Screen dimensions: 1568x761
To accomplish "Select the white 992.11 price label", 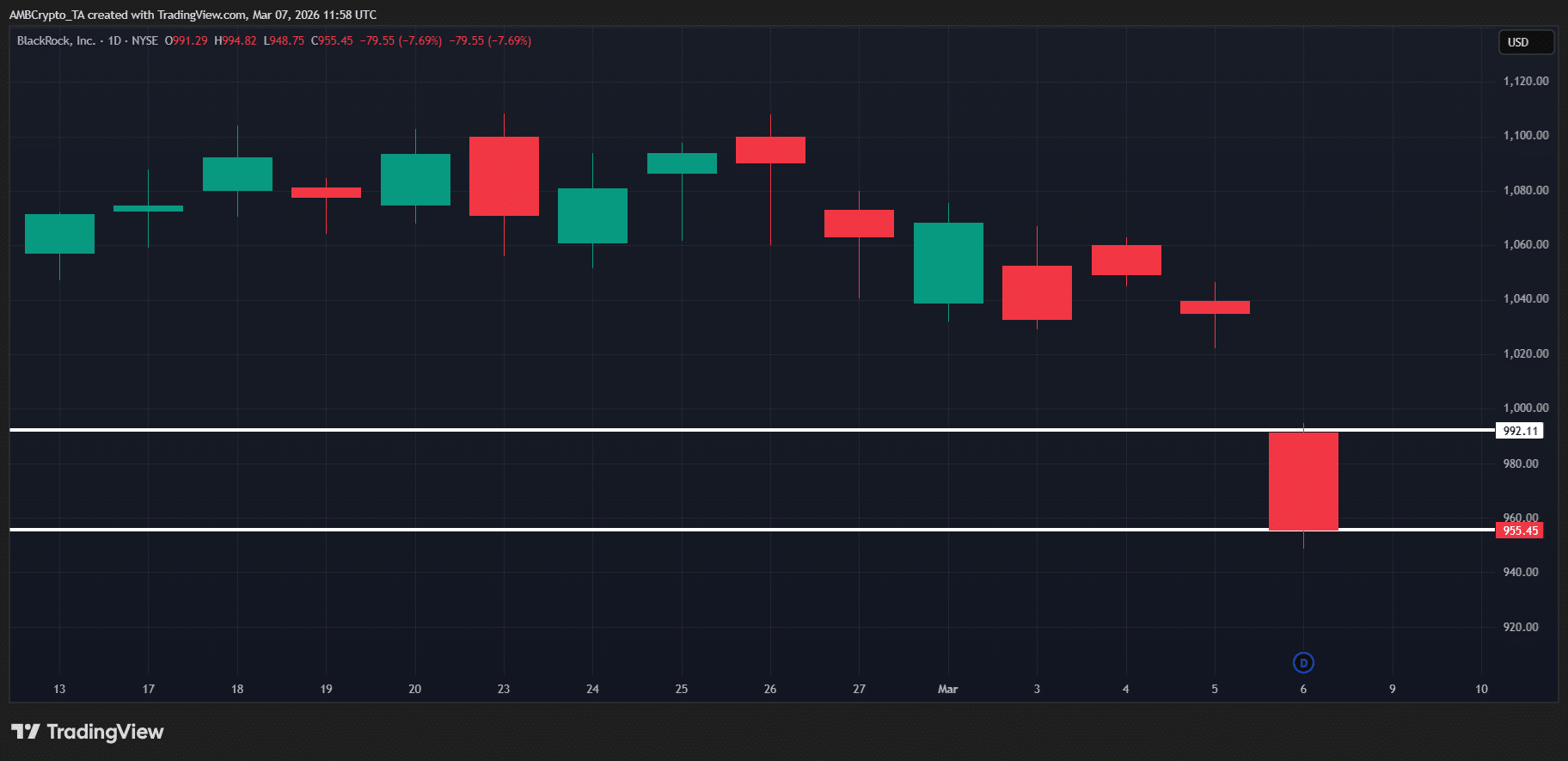I will point(1519,431).
